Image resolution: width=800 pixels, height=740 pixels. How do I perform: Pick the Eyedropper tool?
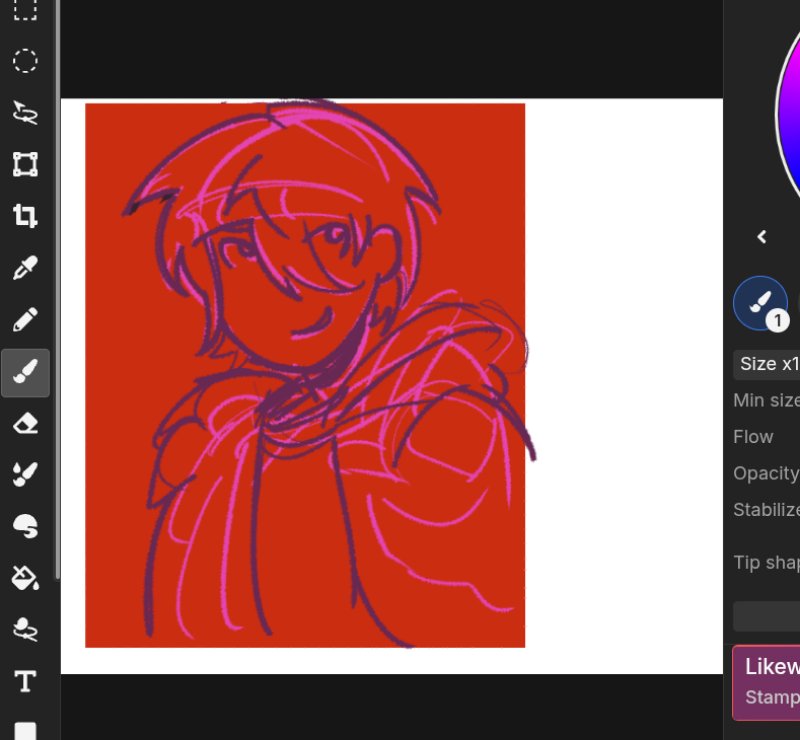tap(25, 268)
